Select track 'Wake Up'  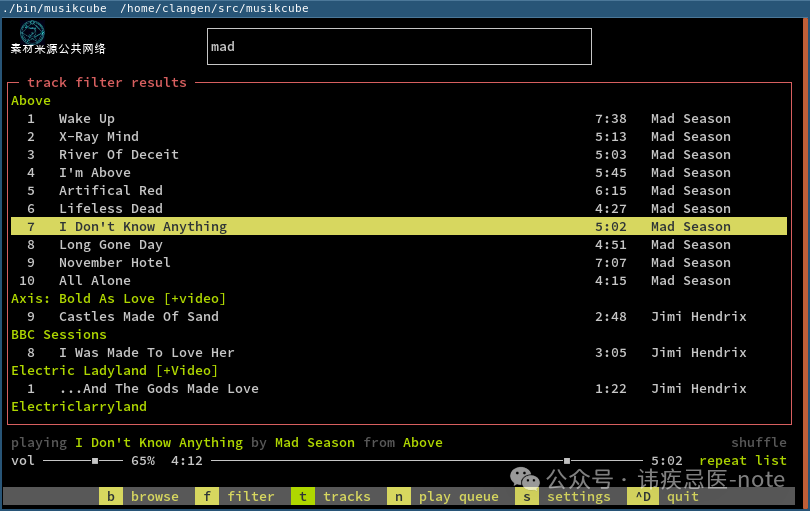tap(399, 119)
